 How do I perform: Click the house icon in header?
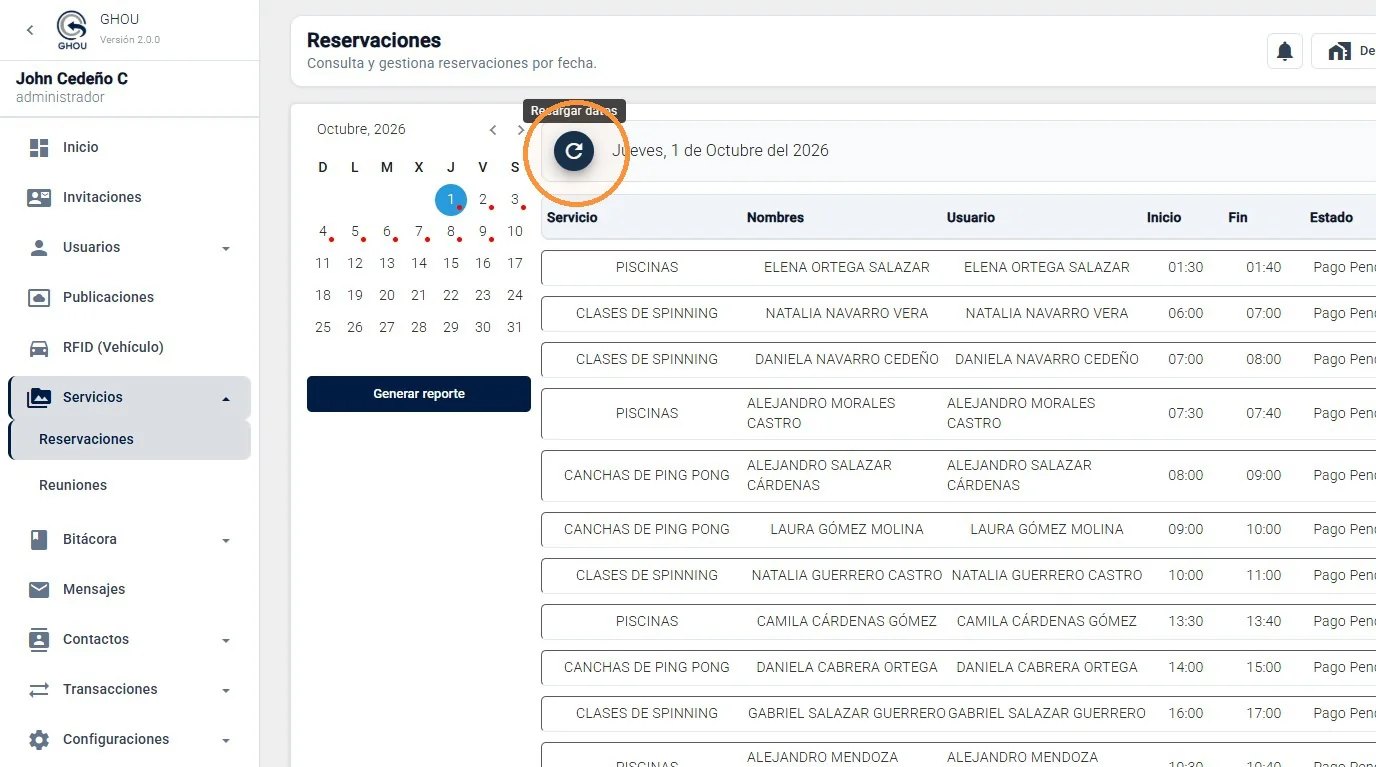pyautogui.click(x=1339, y=51)
